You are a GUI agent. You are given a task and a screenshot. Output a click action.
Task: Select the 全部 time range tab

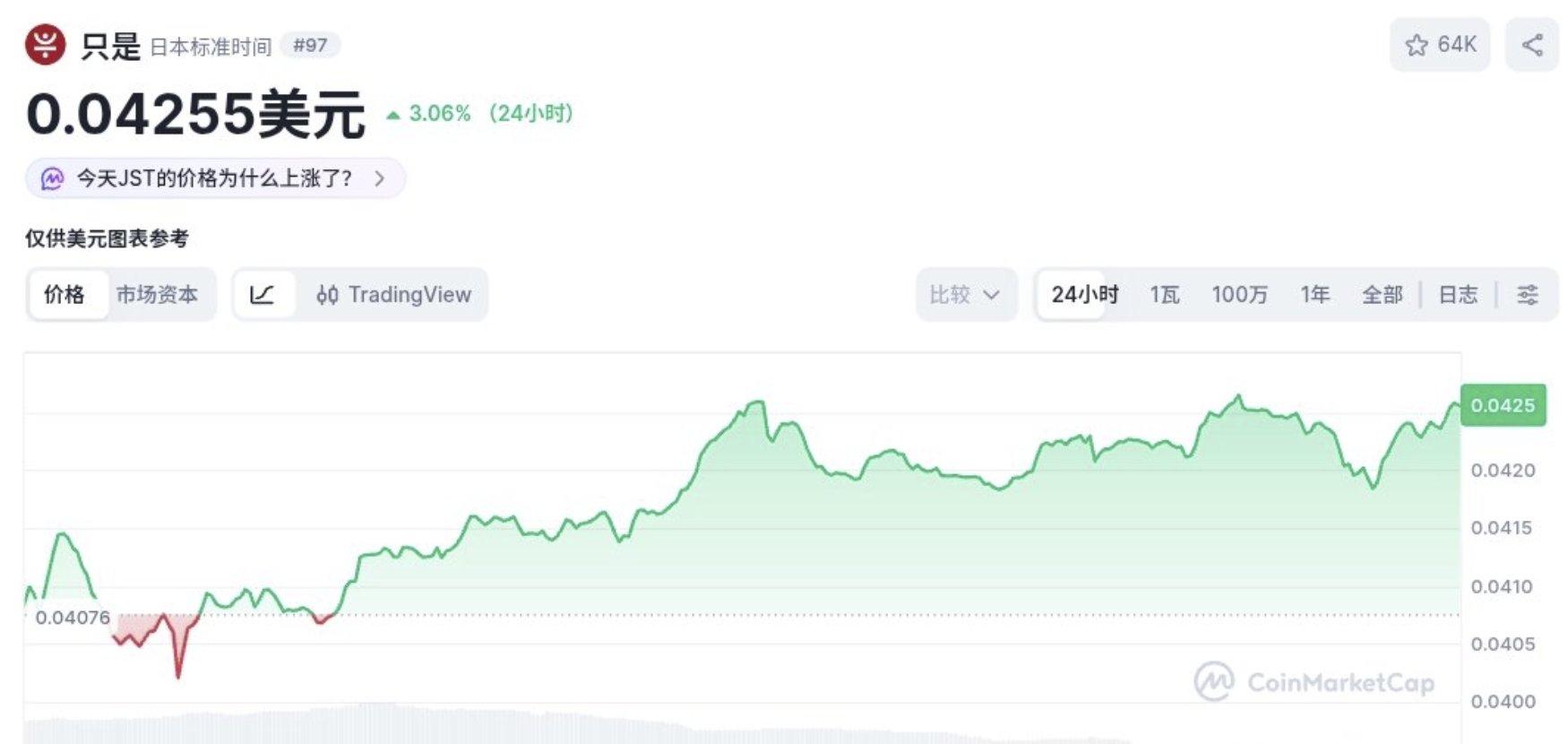pyautogui.click(x=1382, y=295)
